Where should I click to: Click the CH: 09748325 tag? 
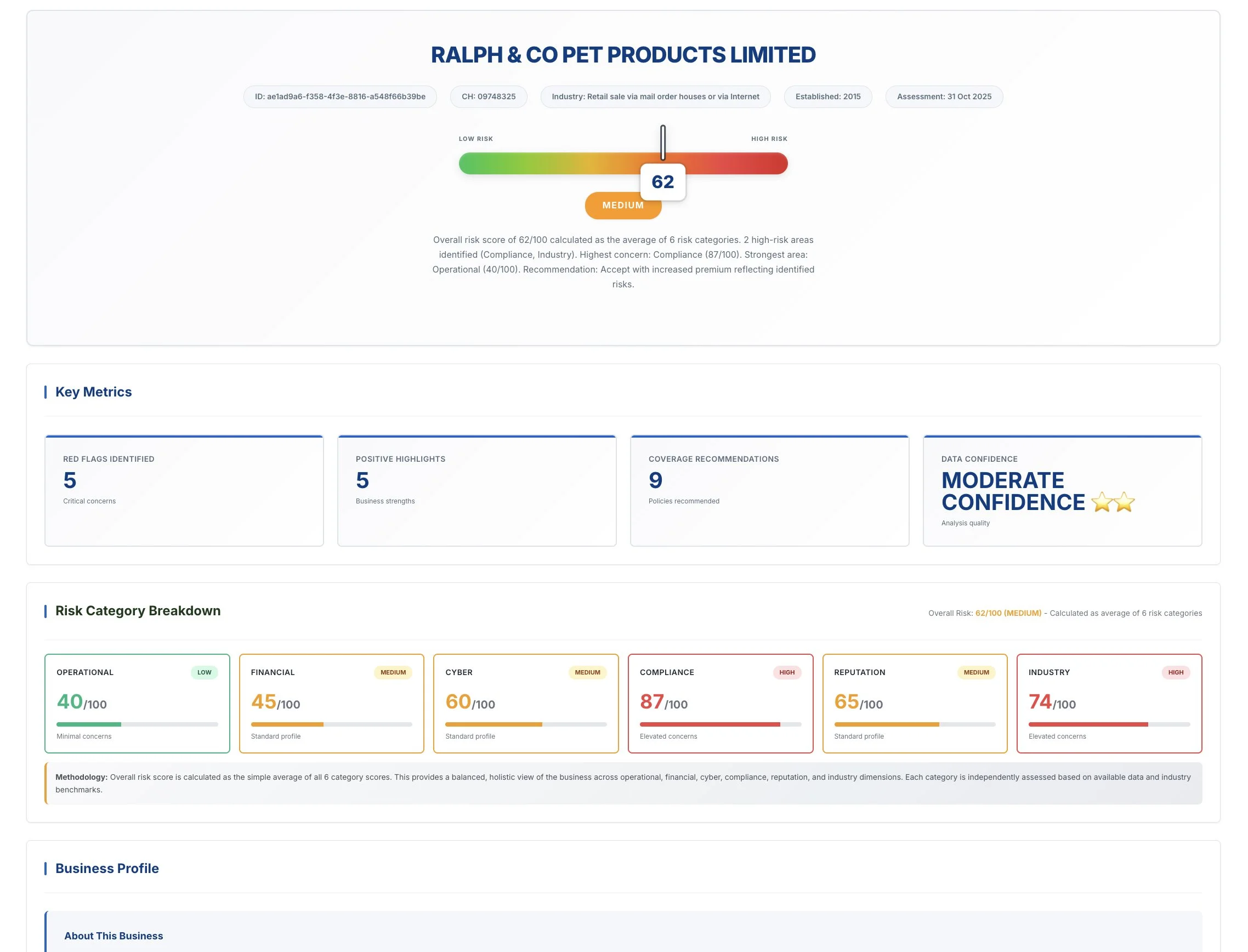(x=489, y=97)
